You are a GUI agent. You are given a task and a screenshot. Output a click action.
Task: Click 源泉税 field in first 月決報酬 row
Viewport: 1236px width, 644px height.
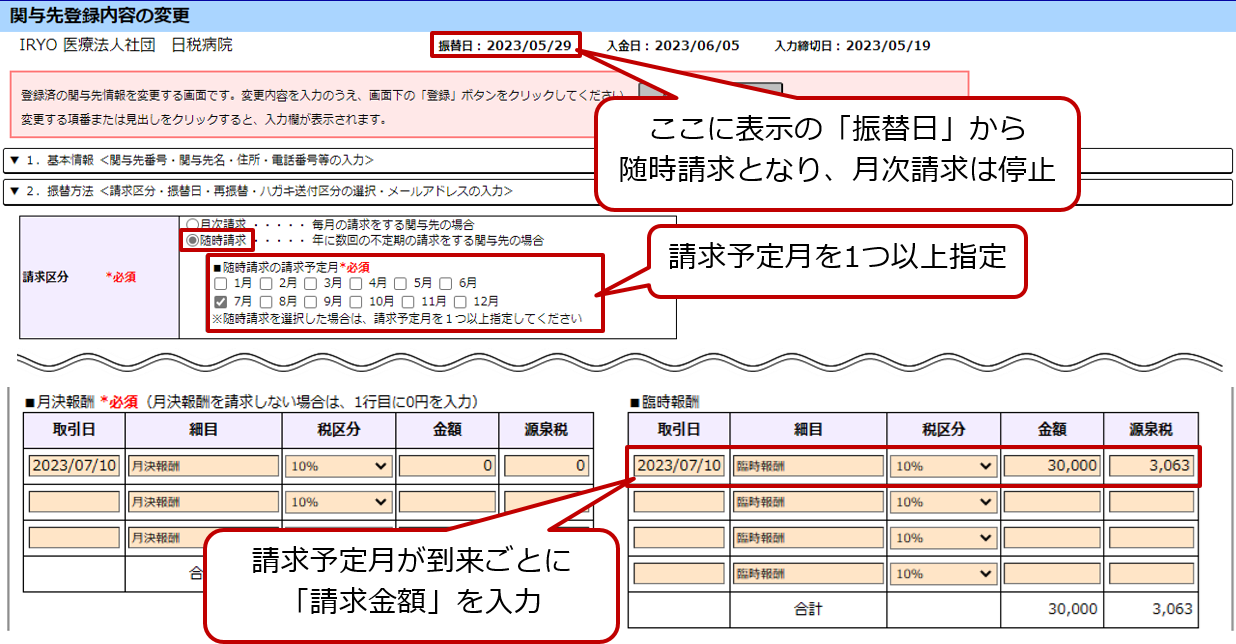click(544, 466)
